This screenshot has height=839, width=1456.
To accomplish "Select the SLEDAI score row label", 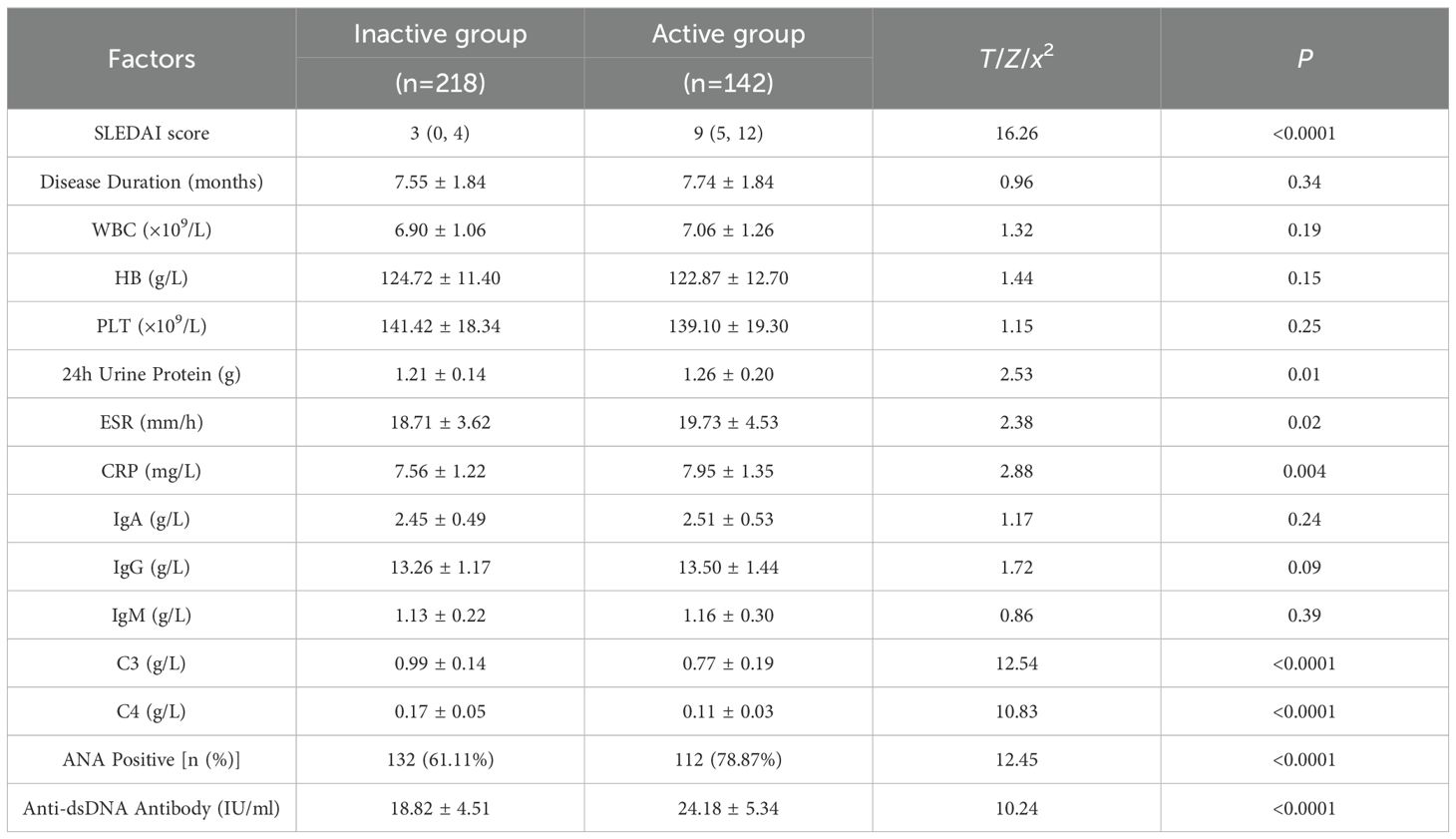I will click(152, 133).
